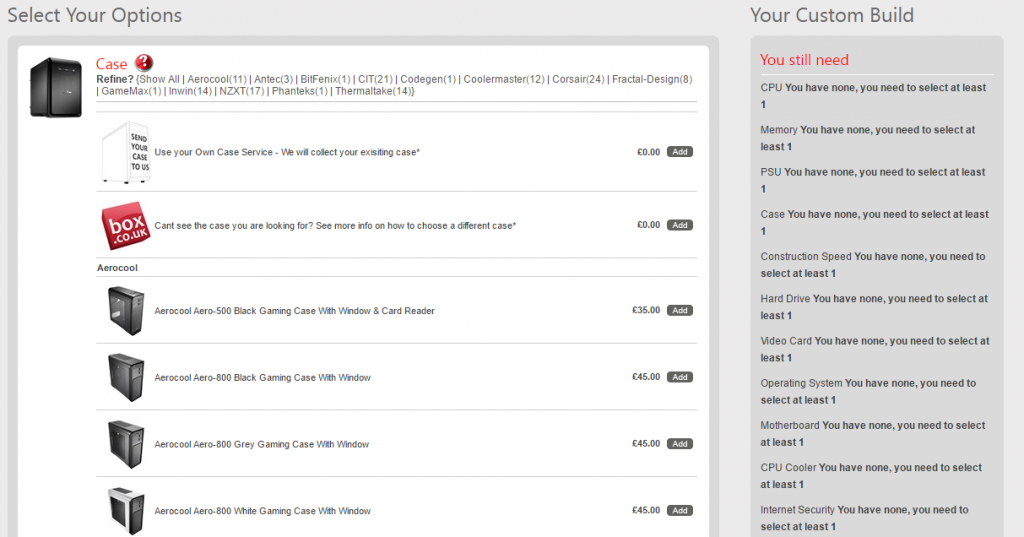Viewport: 1024px width, 537px height.
Task: Click the CPU requirement in build list
Action: (874, 96)
